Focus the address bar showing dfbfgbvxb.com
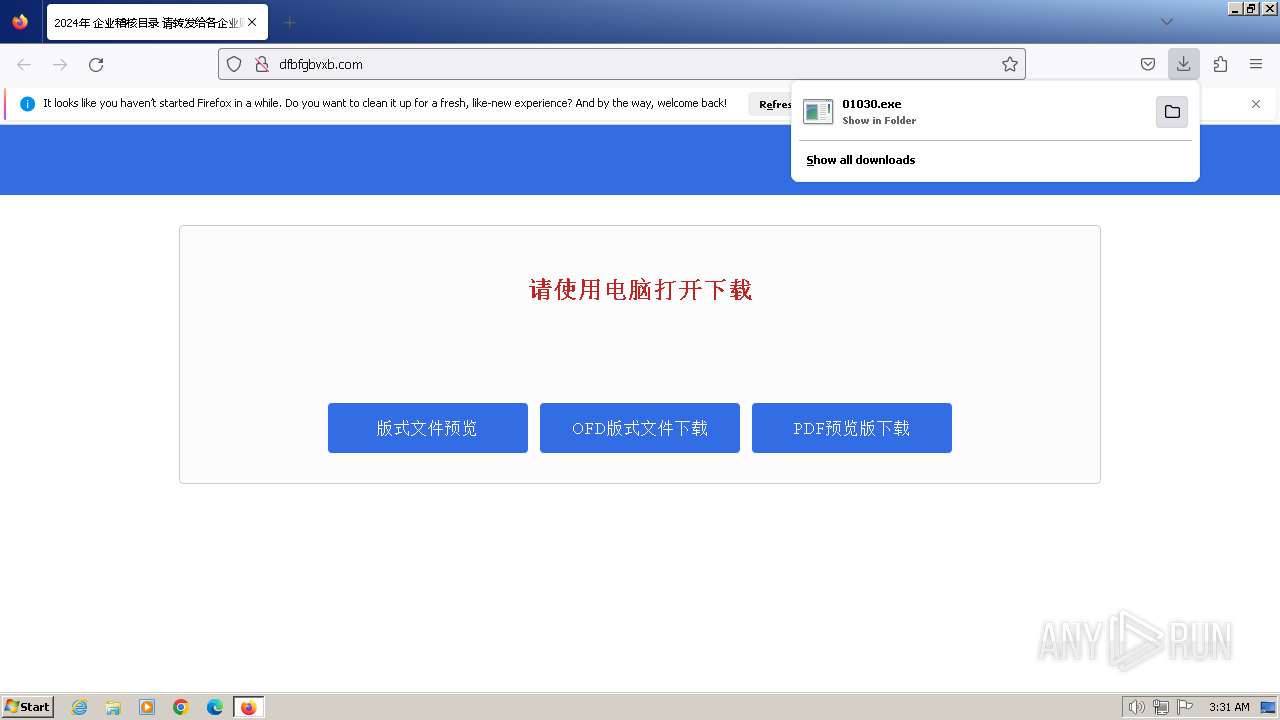The image size is (1280, 720). 621,64
